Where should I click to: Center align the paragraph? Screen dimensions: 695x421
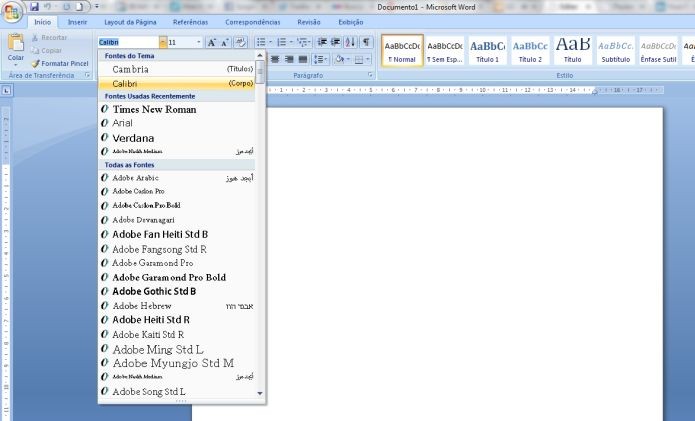click(275, 59)
